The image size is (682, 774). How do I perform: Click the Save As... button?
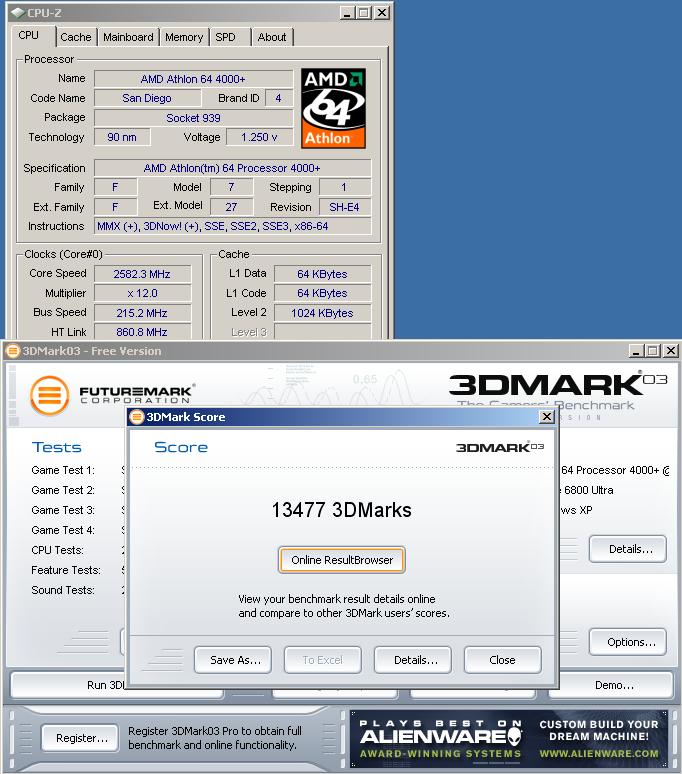pos(233,660)
